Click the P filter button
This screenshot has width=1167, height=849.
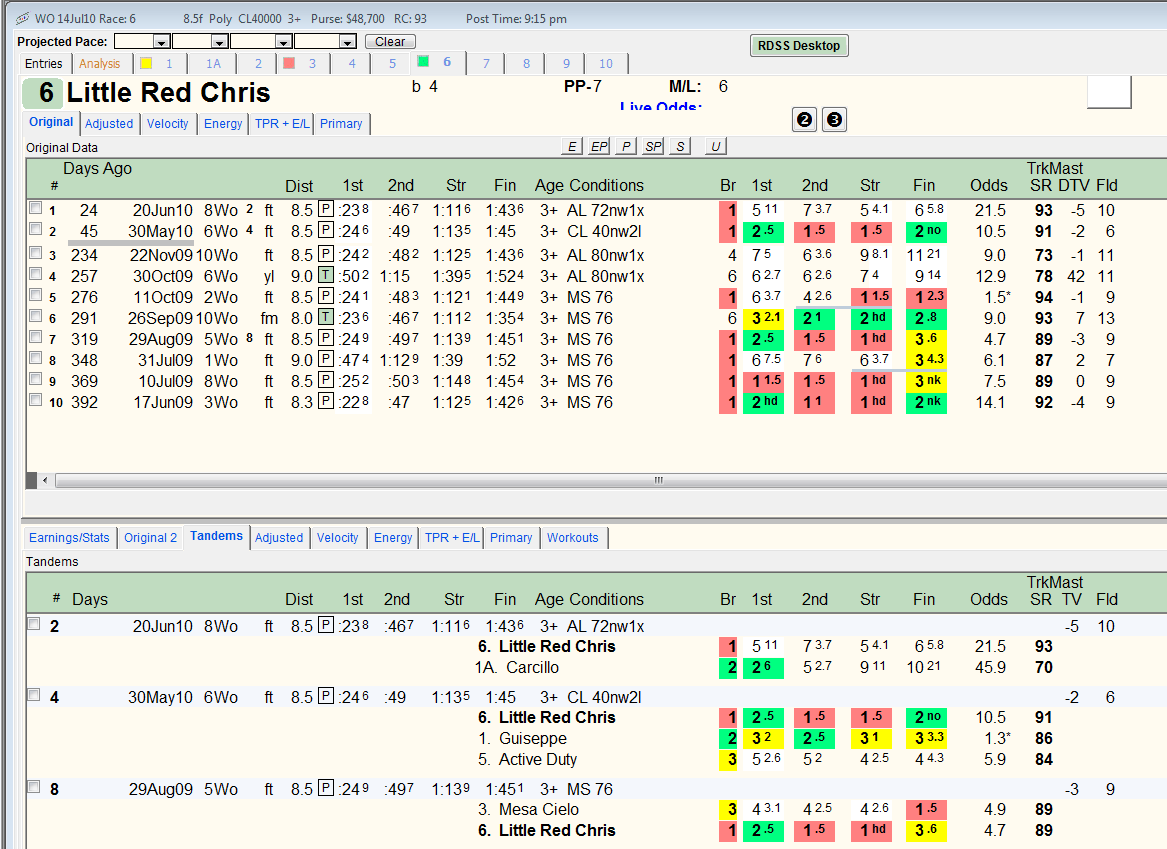pos(627,147)
